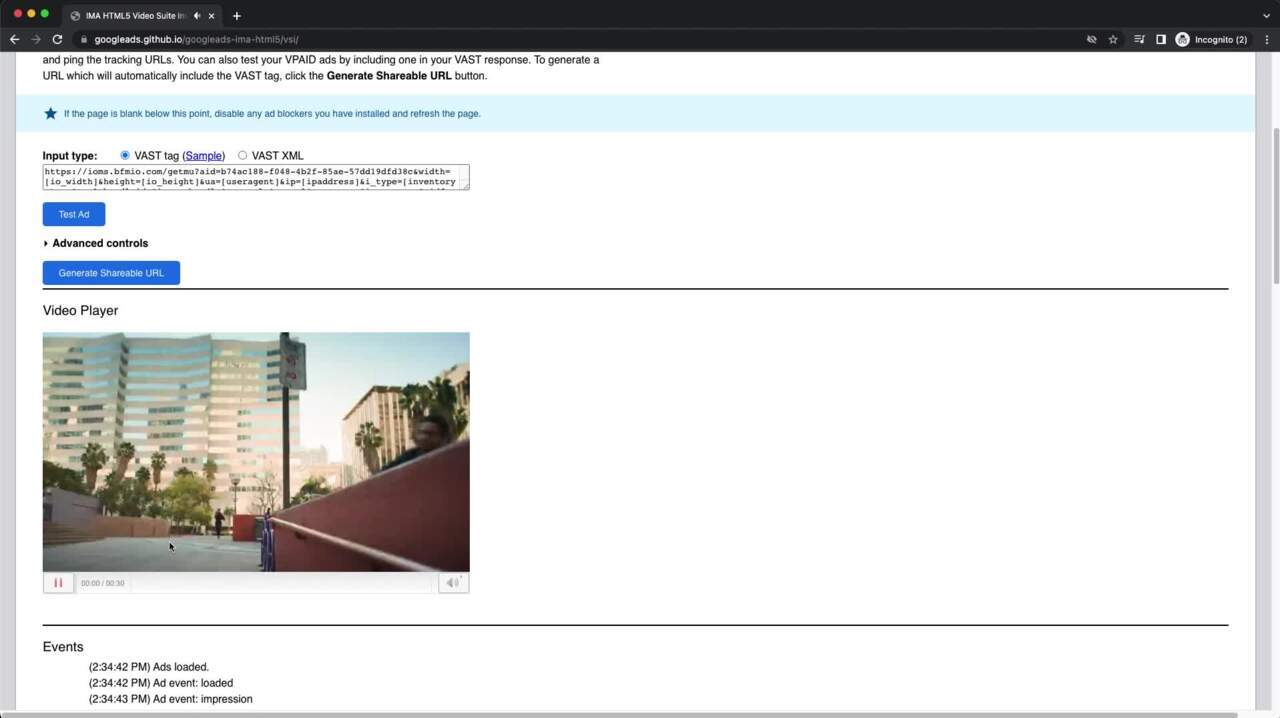This screenshot has height=718, width=1280.
Task: Close the IMA HTML5 Video Suite tab
Action: point(211,16)
